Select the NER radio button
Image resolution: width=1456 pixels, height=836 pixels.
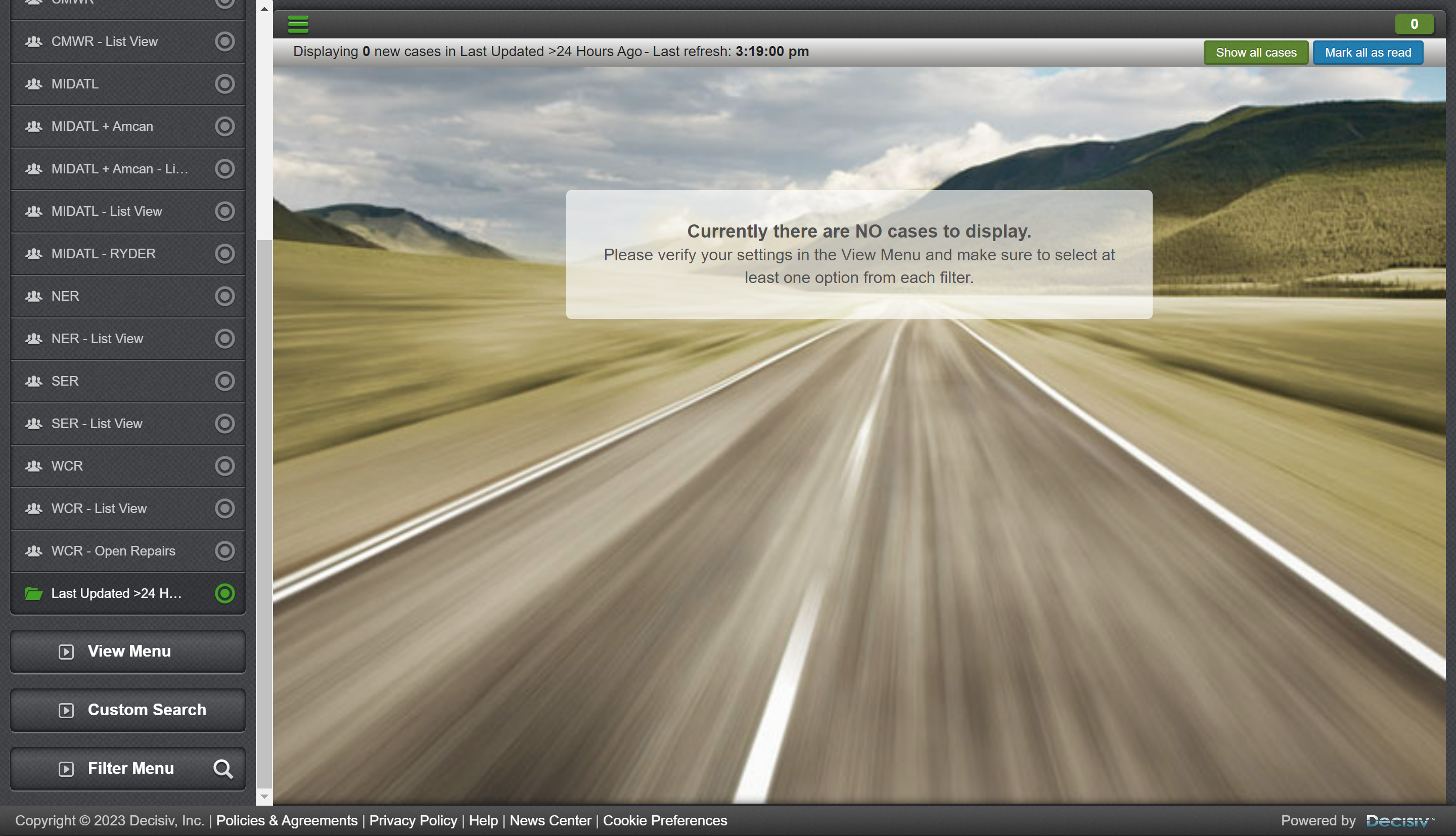click(x=224, y=296)
